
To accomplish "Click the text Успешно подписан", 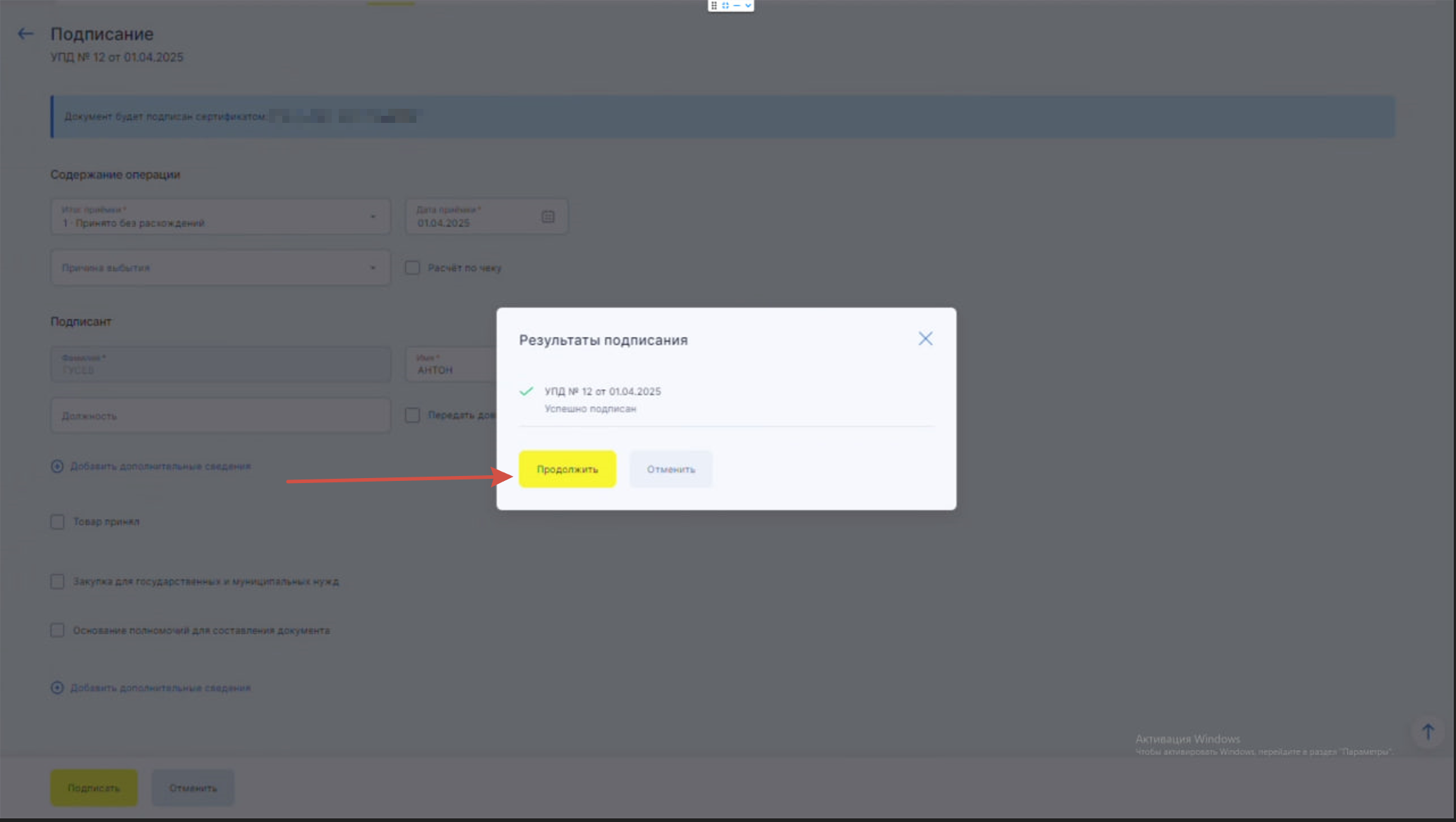I will pyautogui.click(x=590, y=409).
